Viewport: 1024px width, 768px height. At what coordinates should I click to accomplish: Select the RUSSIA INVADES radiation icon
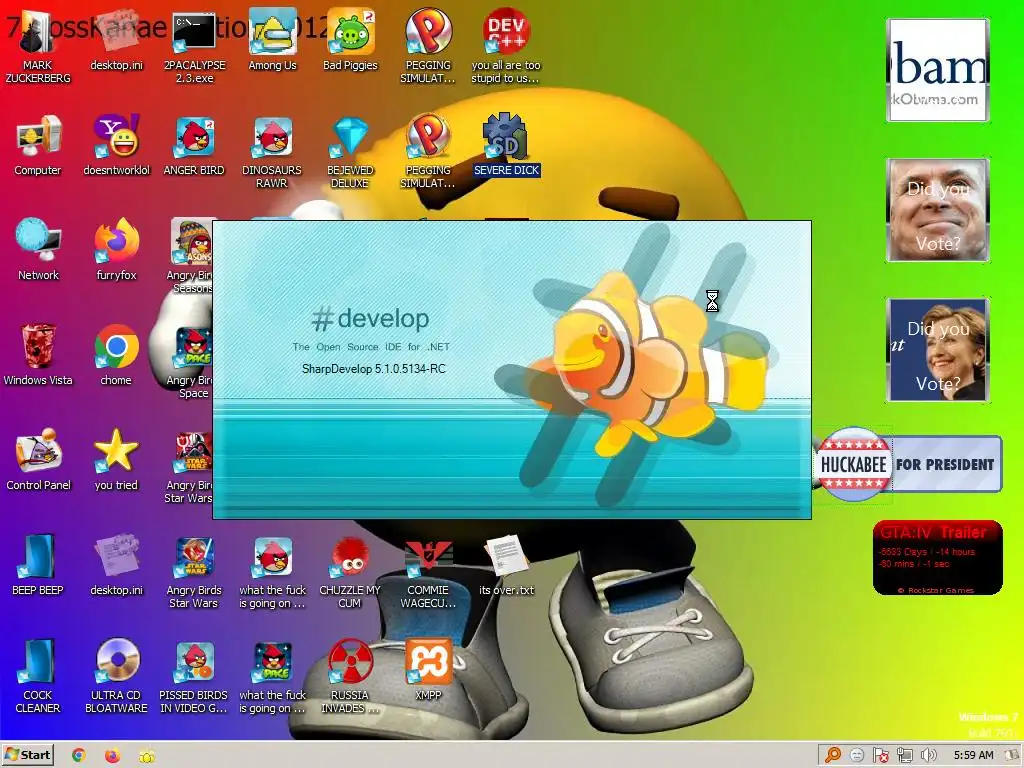tap(351, 677)
